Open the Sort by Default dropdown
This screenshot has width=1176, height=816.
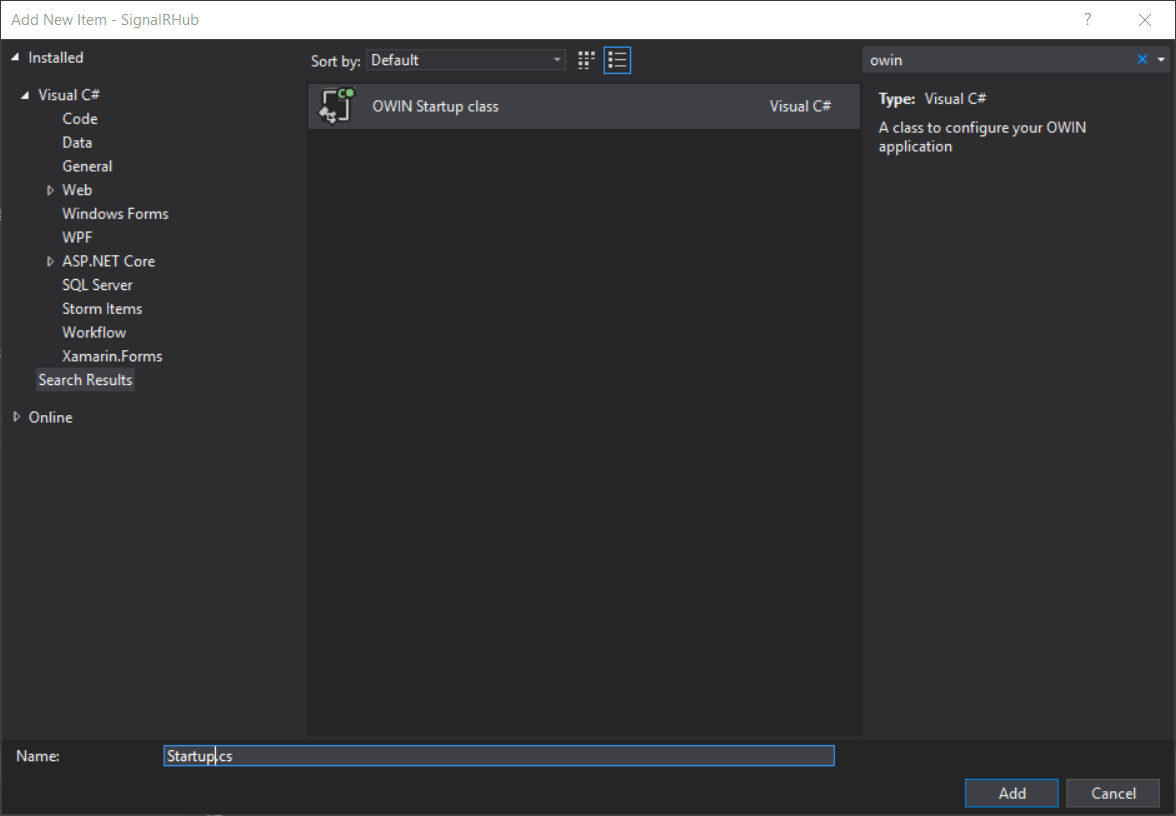pyautogui.click(x=465, y=60)
